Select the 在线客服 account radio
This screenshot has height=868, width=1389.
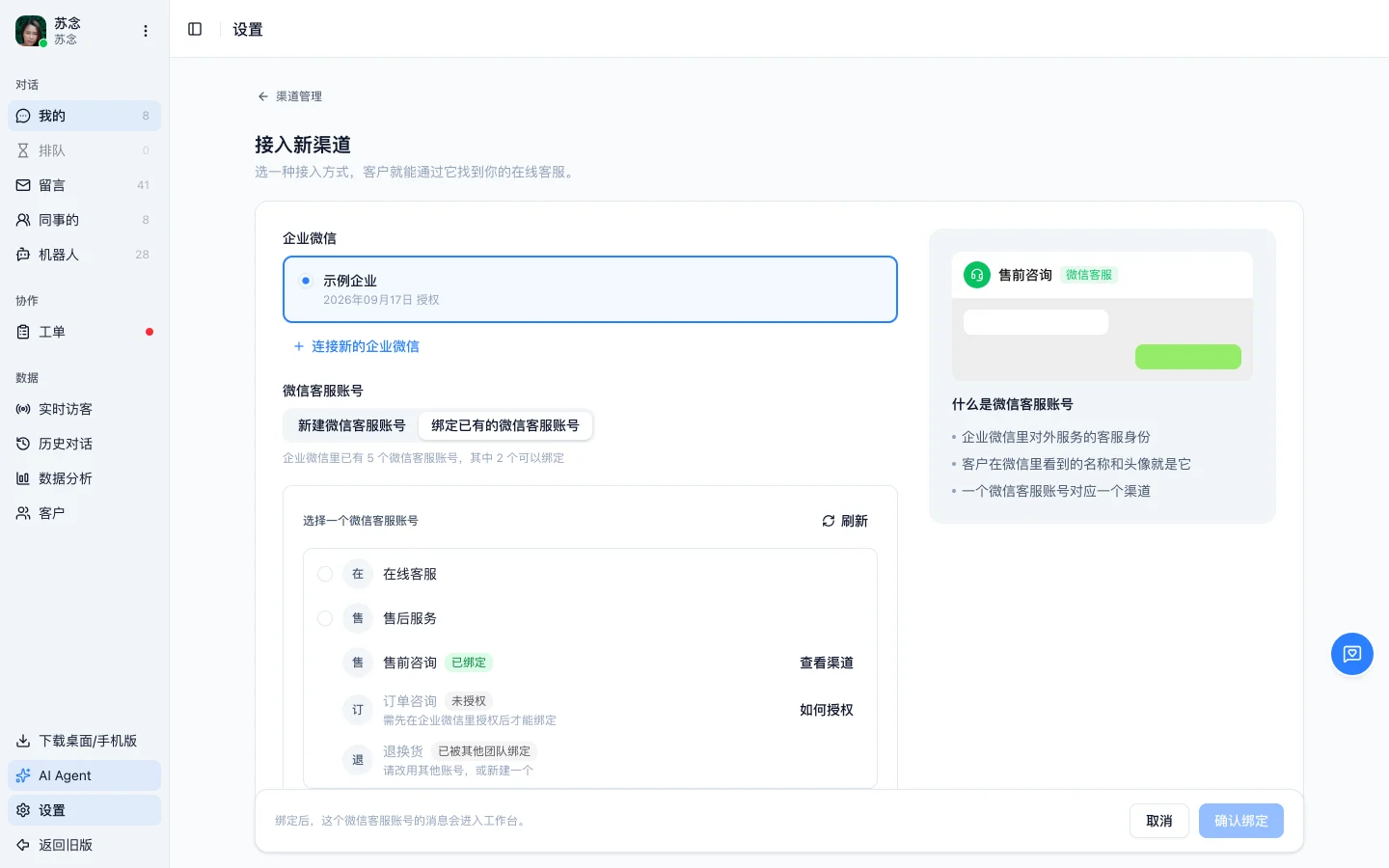click(325, 574)
